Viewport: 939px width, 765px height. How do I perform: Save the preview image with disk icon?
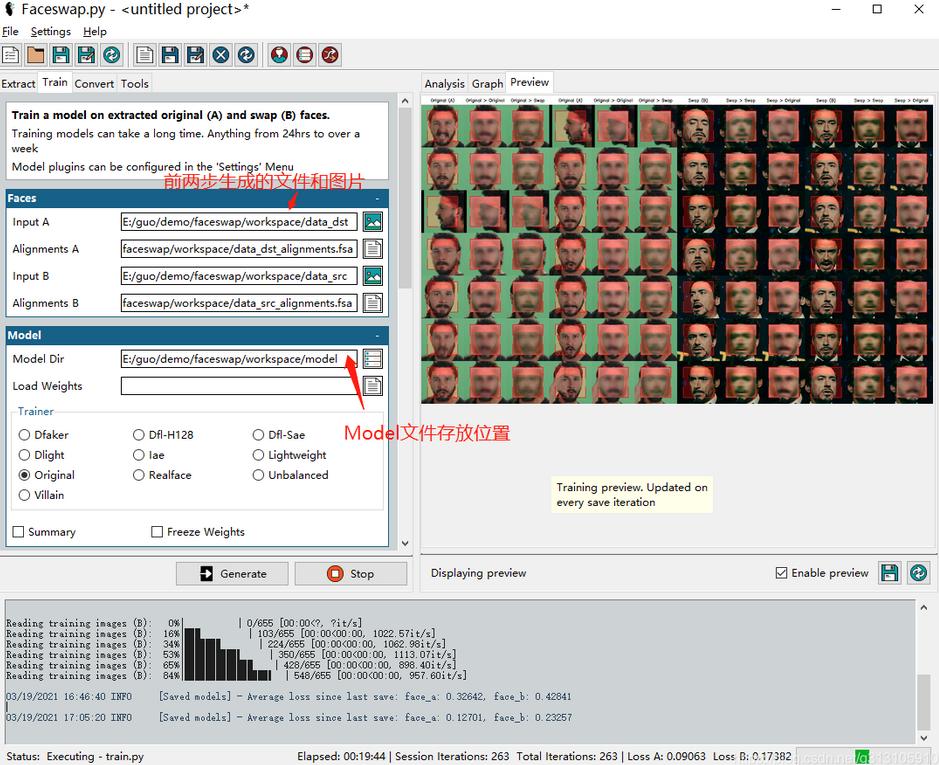tap(888, 573)
